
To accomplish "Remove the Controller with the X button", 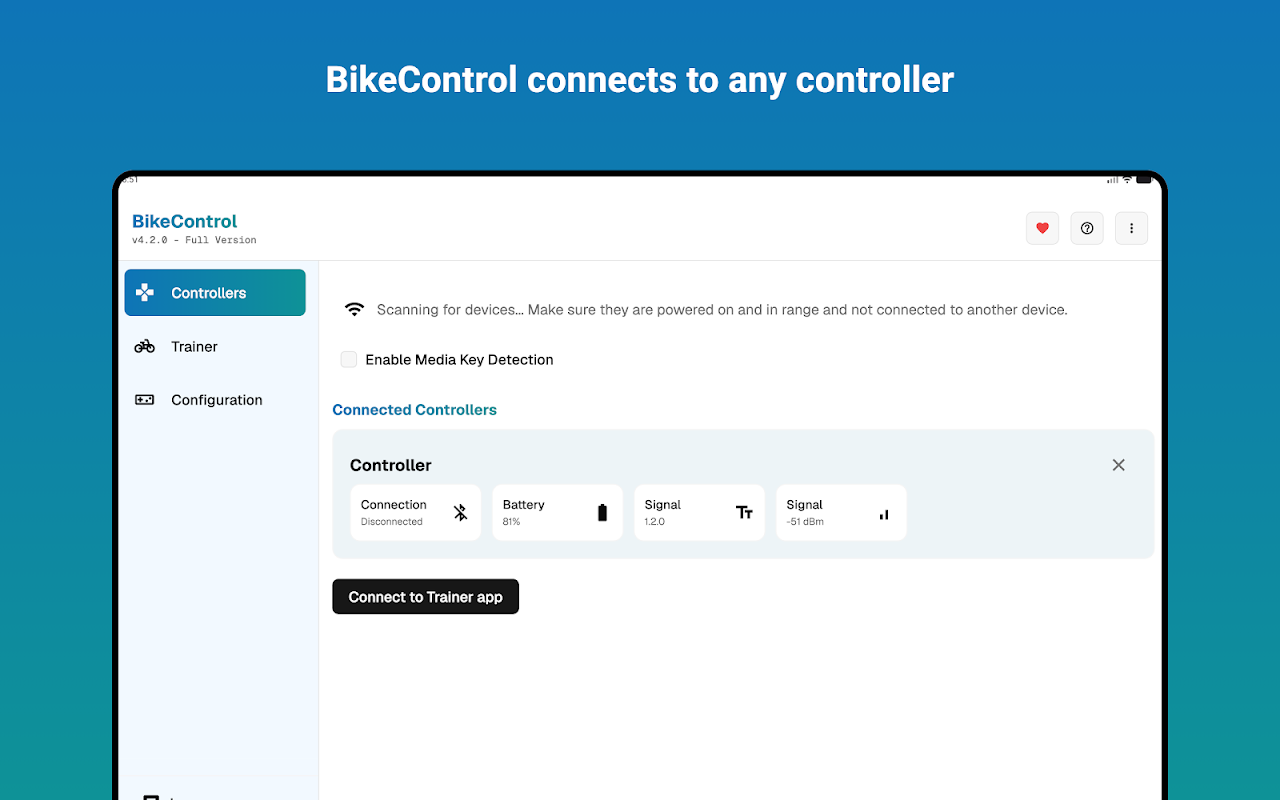I will click(x=1118, y=465).
